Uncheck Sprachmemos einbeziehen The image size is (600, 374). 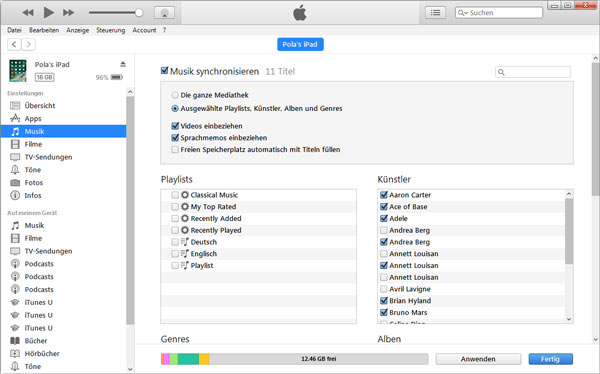click(x=175, y=138)
